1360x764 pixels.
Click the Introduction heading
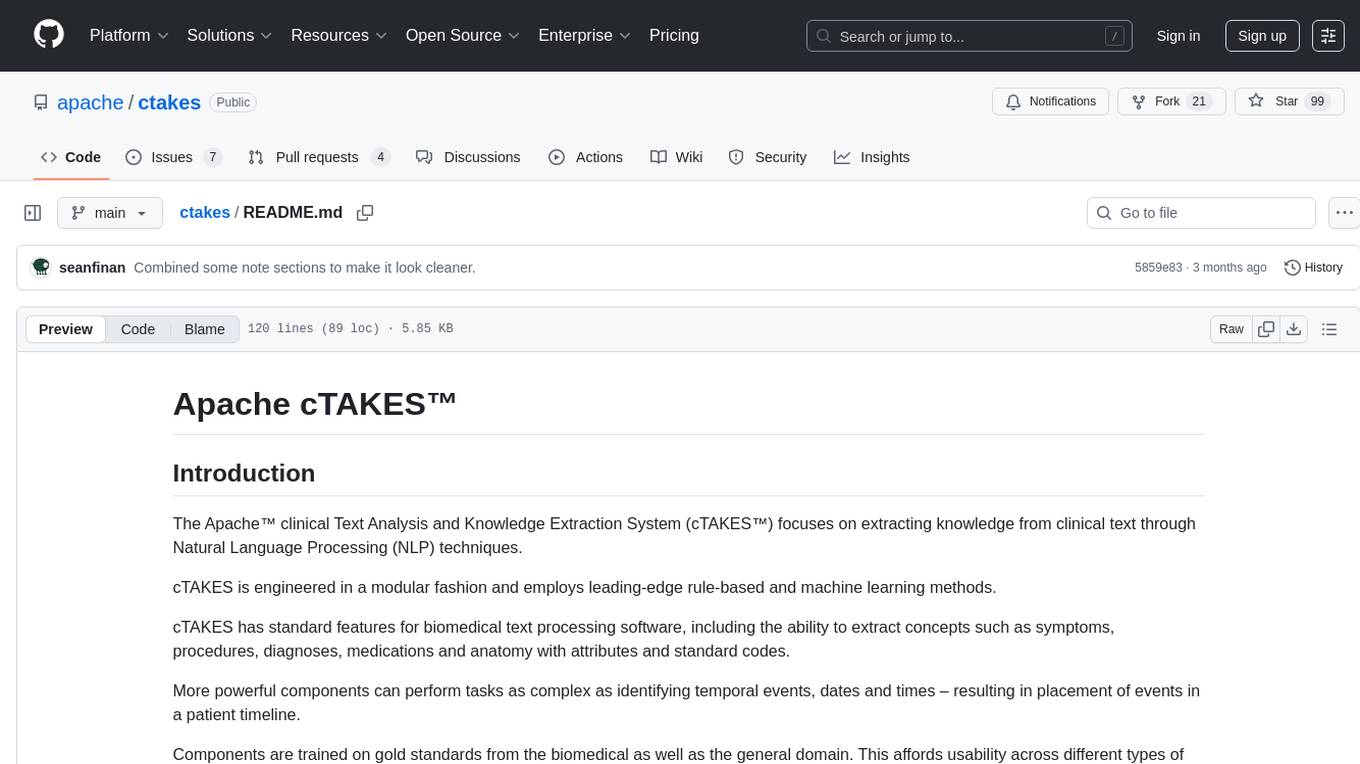click(x=244, y=473)
